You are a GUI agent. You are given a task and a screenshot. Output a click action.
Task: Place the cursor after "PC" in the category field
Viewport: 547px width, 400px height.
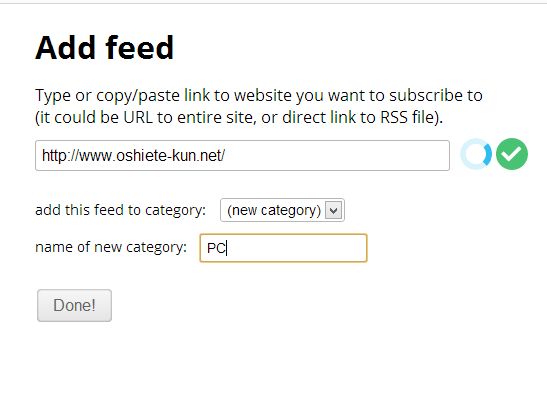(227, 248)
